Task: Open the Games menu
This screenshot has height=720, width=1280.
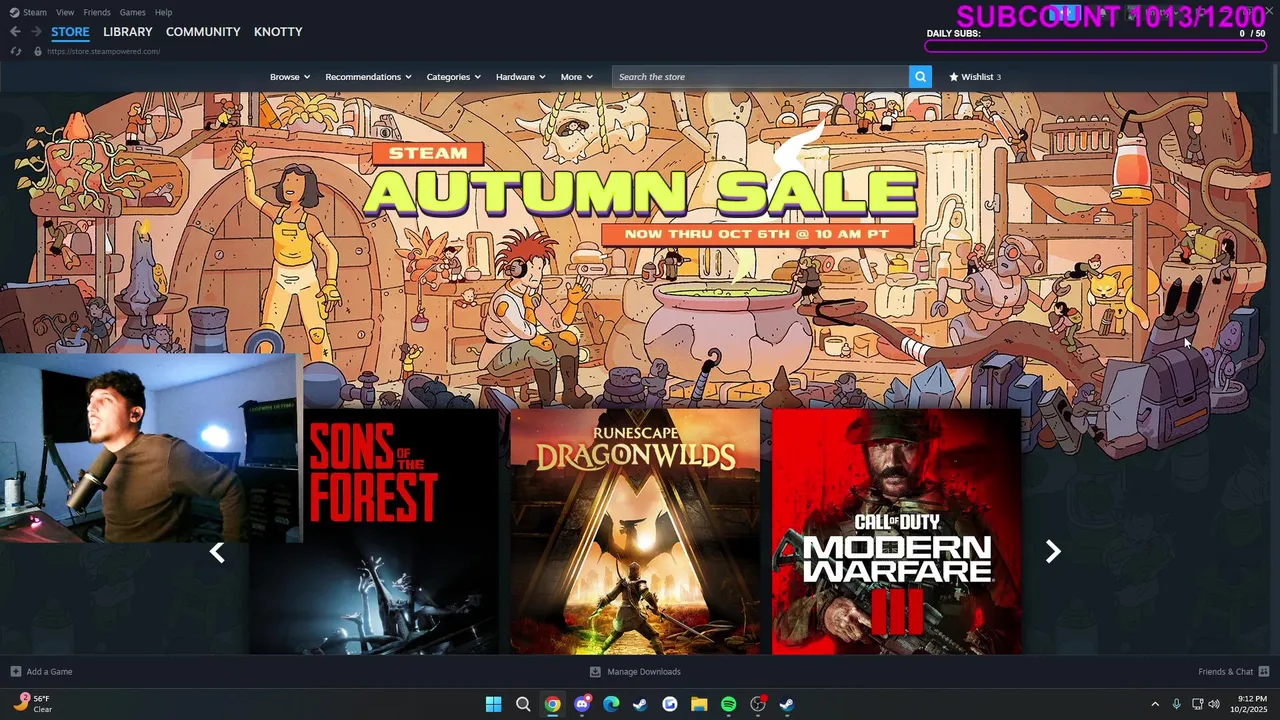Action: point(132,12)
